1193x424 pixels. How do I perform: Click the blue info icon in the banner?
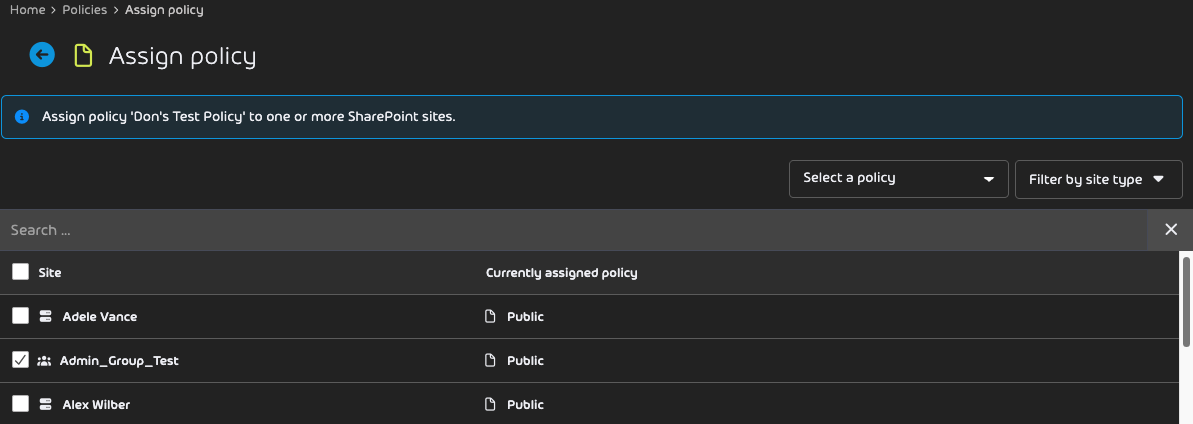click(22, 117)
